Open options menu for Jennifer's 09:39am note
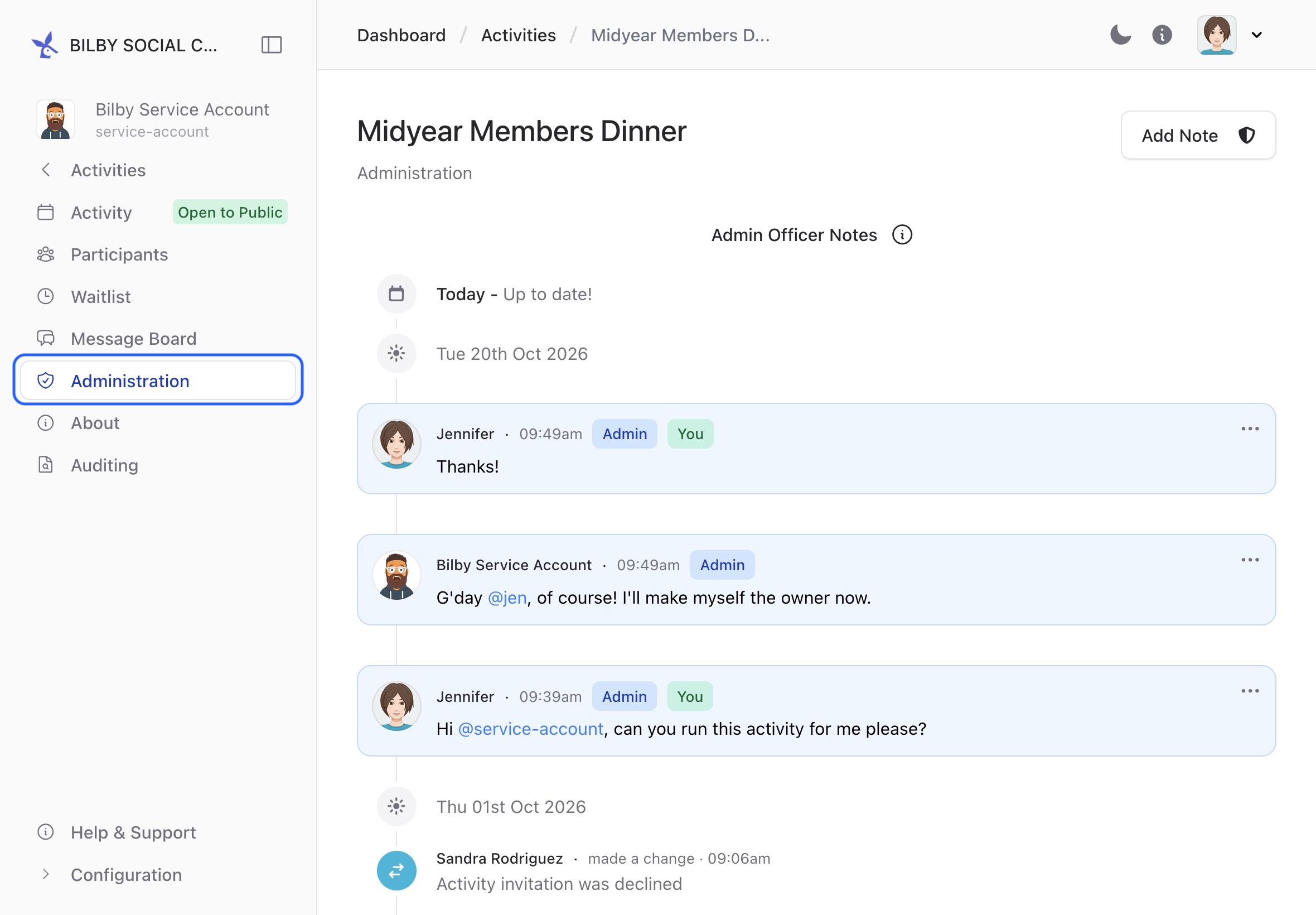1316x915 pixels. [x=1250, y=691]
